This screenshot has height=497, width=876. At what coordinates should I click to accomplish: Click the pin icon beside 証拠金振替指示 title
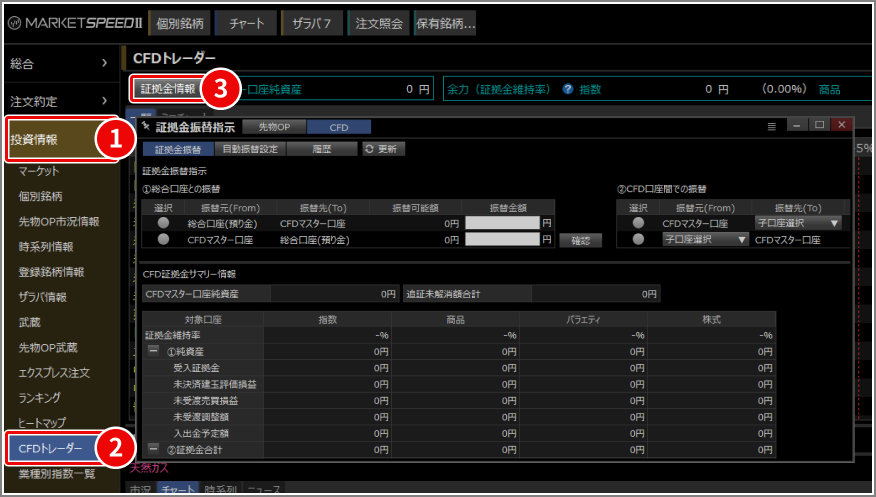coord(146,126)
